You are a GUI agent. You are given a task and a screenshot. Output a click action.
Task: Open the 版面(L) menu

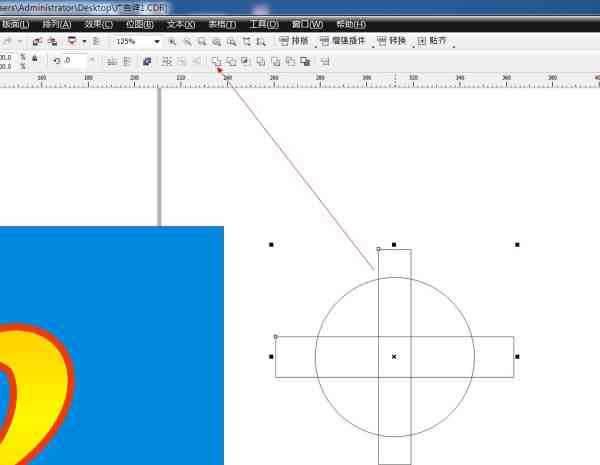(15, 24)
